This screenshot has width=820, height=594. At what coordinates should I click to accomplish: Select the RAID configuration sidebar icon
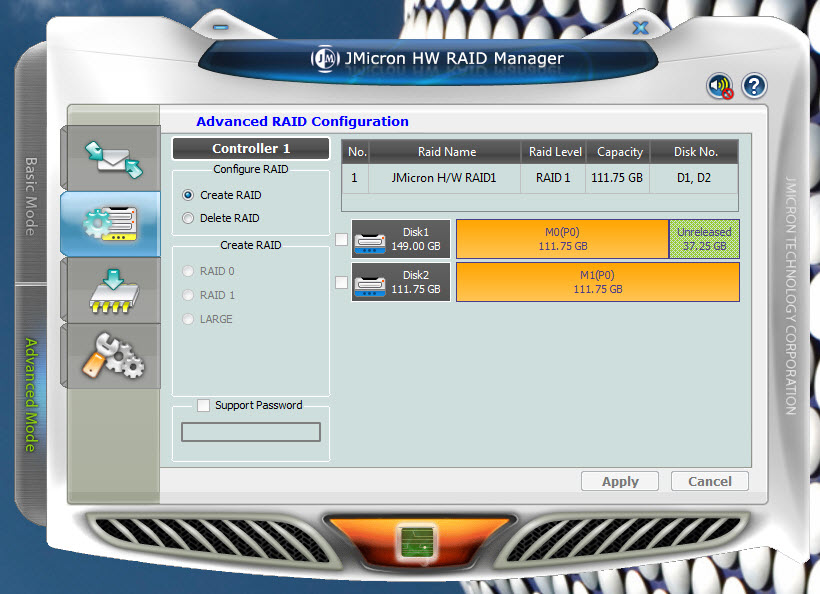click(110, 224)
